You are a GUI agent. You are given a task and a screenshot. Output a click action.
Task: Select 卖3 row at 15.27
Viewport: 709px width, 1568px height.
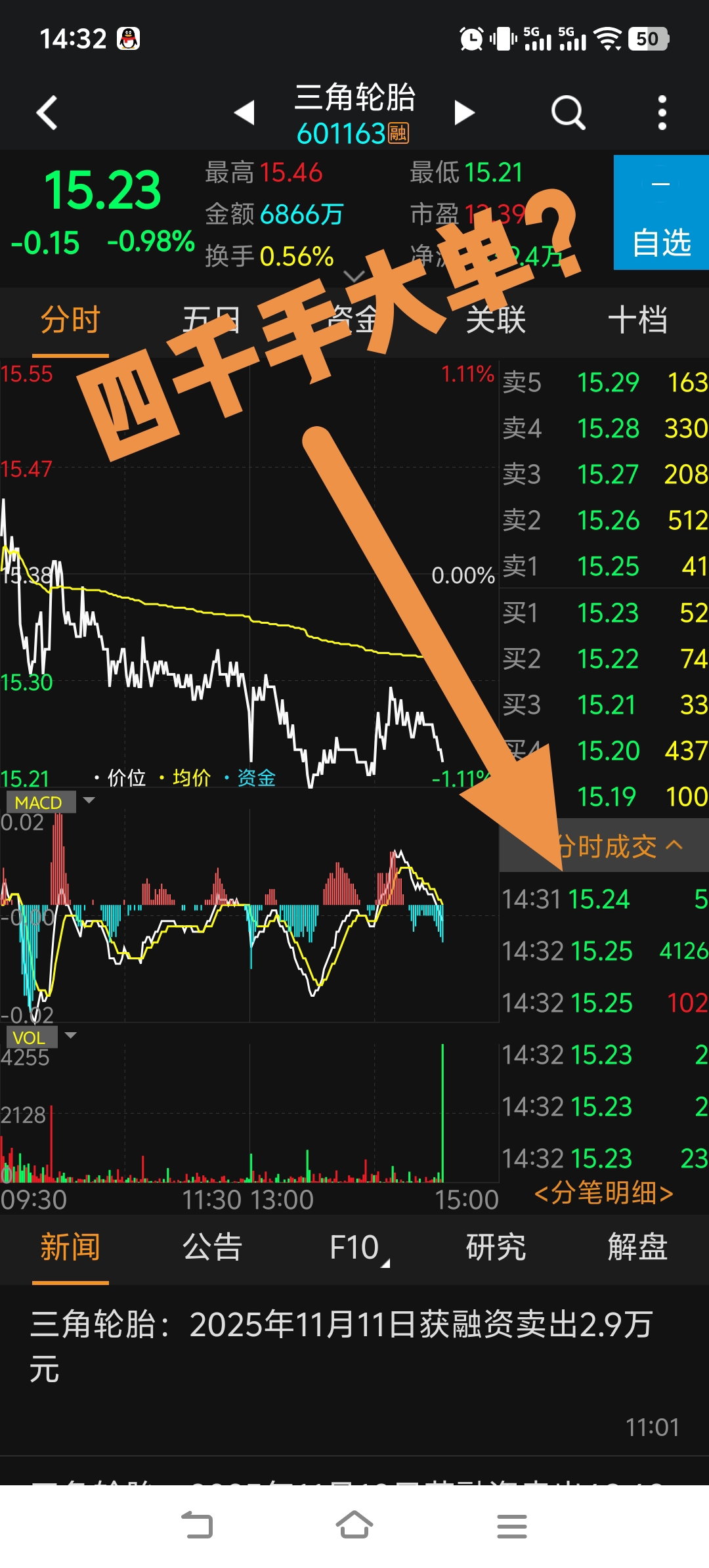pos(605,474)
